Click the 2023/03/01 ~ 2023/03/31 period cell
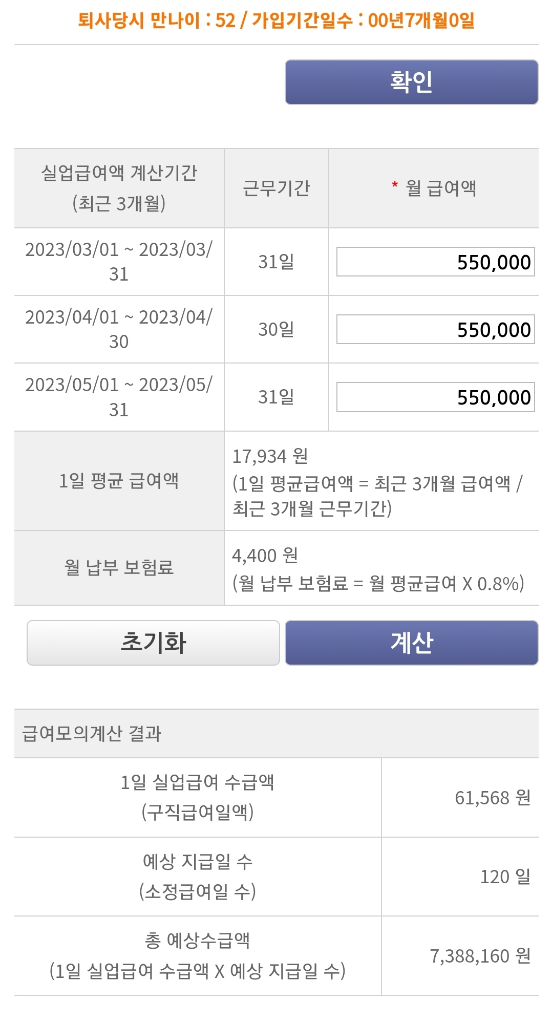 (x=119, y=261)
